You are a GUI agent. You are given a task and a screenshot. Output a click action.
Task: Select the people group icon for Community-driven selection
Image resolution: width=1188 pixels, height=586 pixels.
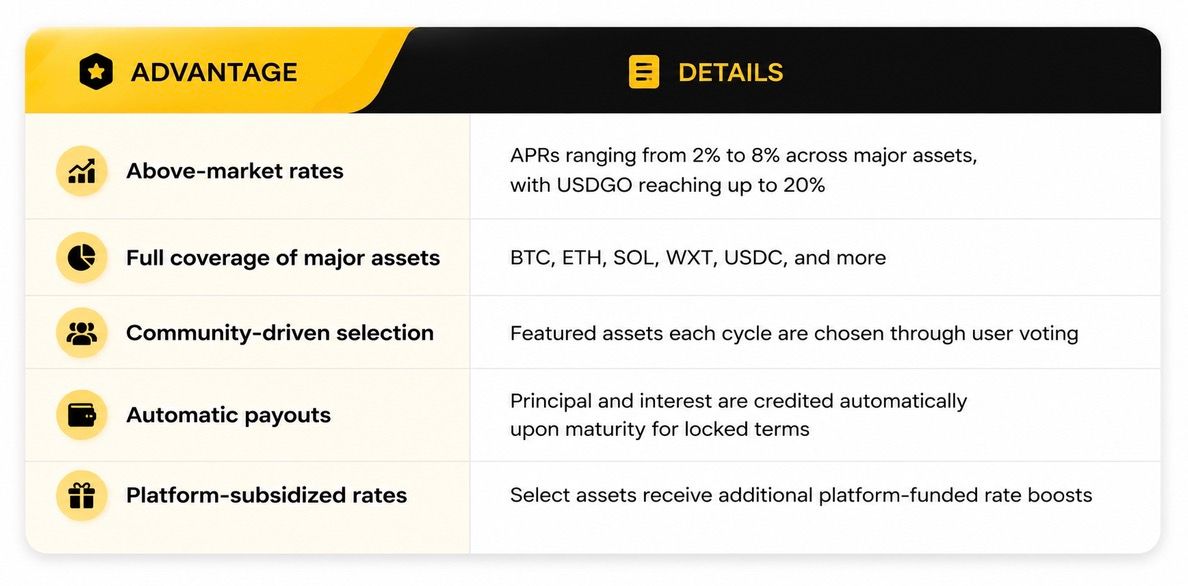[82, 333]
